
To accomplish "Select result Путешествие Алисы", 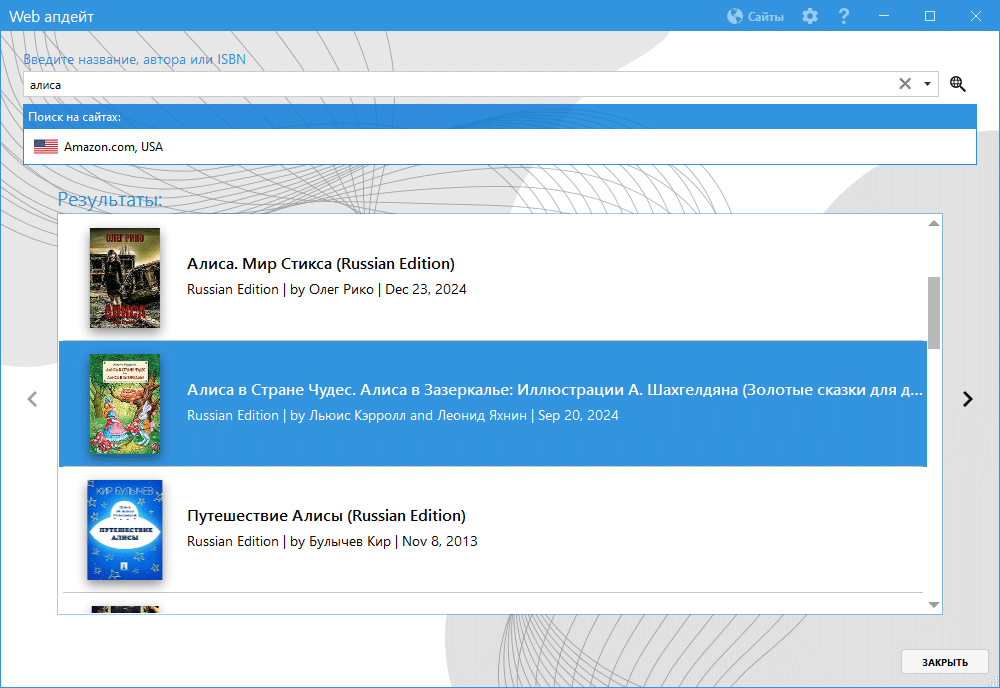I will (x=326, y=516).
